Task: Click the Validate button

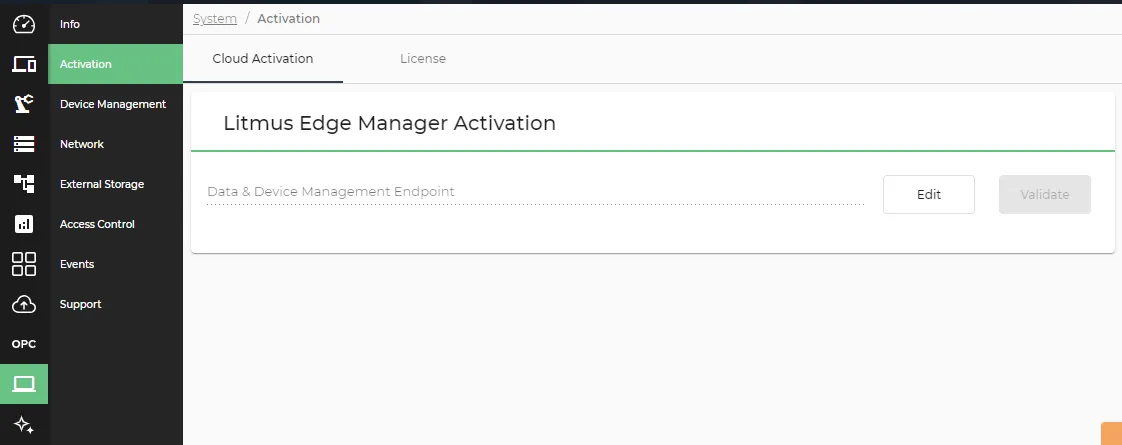Action: (x=1045, y=195)
